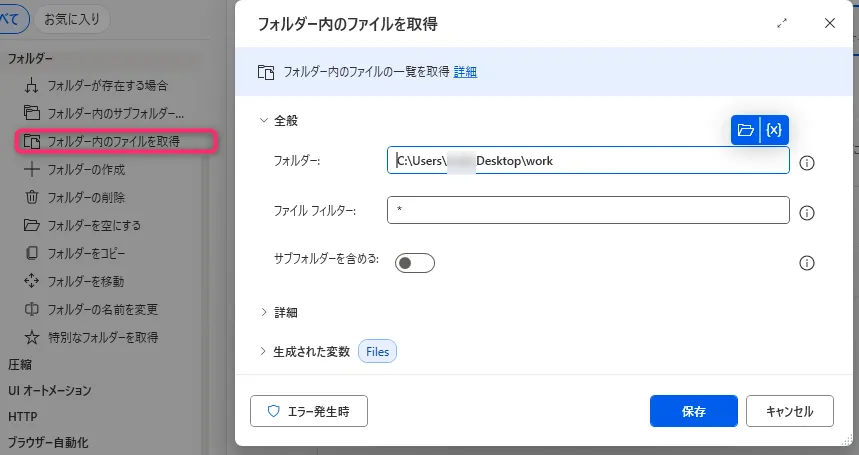
Task: Select フォルダーの作成 plus action
Action: 88,169
